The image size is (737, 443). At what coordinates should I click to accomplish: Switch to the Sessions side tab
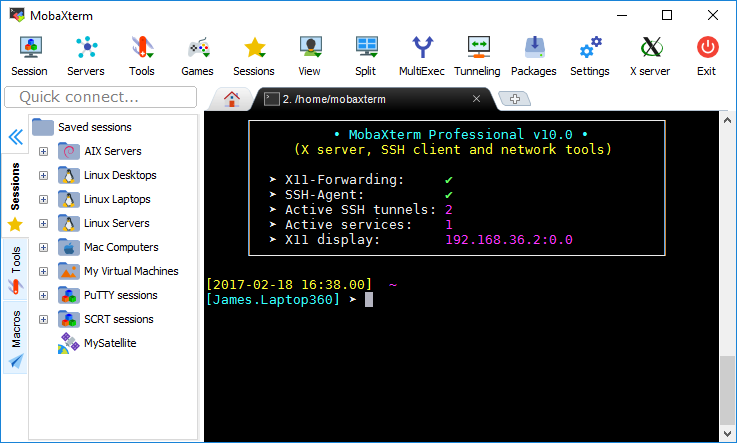coord(15,196)
